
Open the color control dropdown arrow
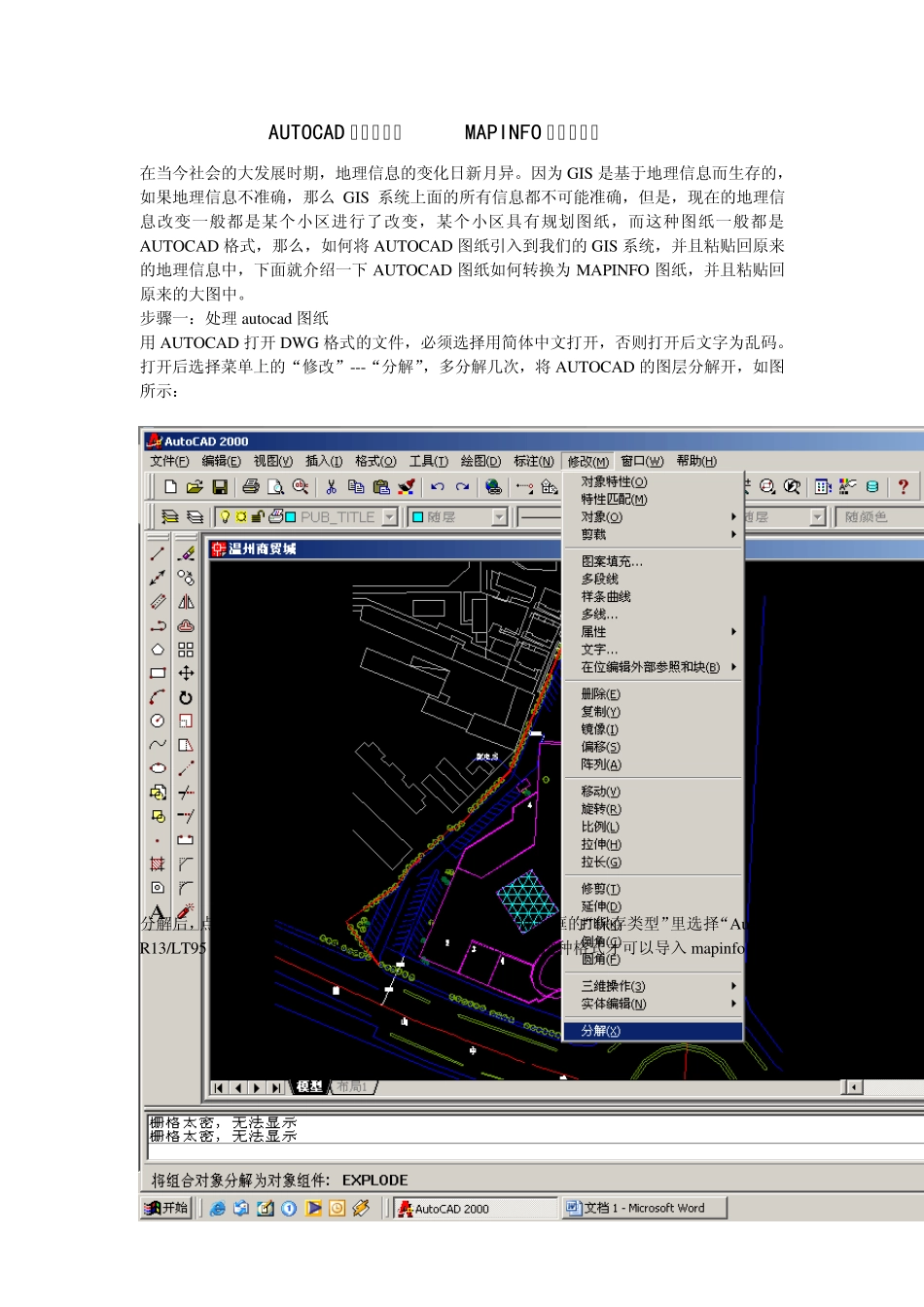point(499,517)
